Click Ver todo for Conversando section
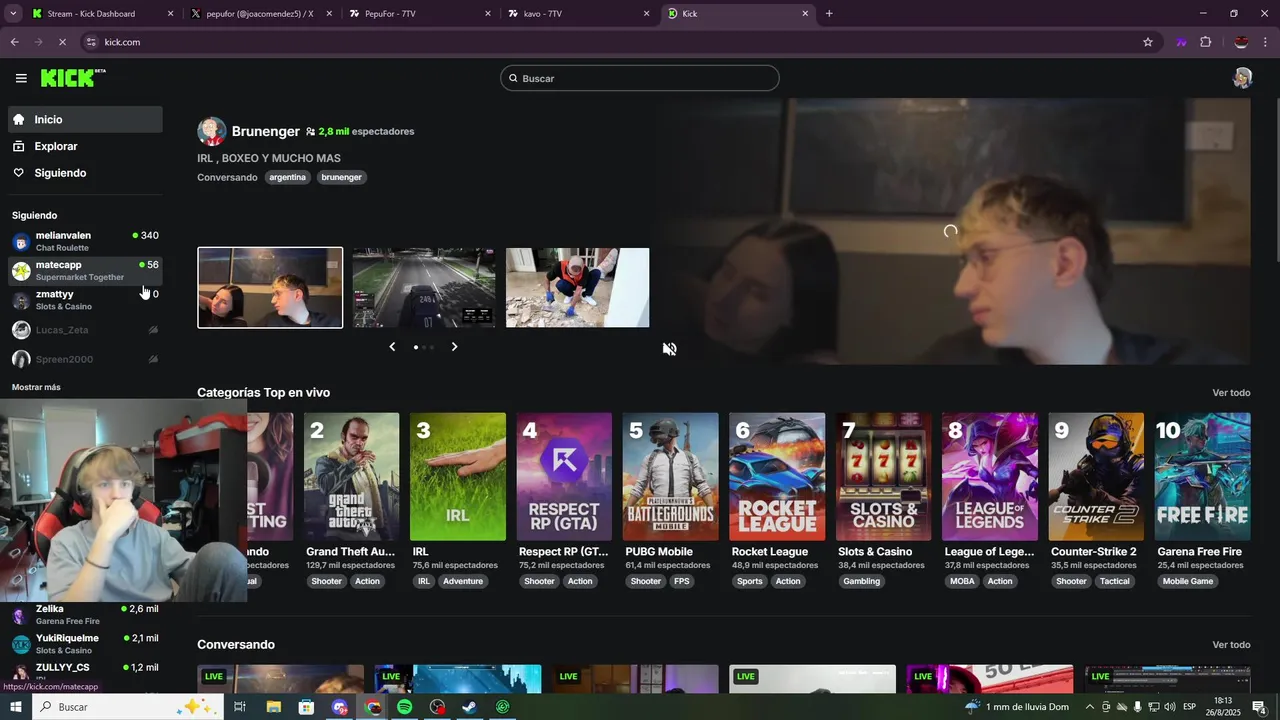Image resolution: width=1280 pixels, height=720 pixels. (1231, 645)
